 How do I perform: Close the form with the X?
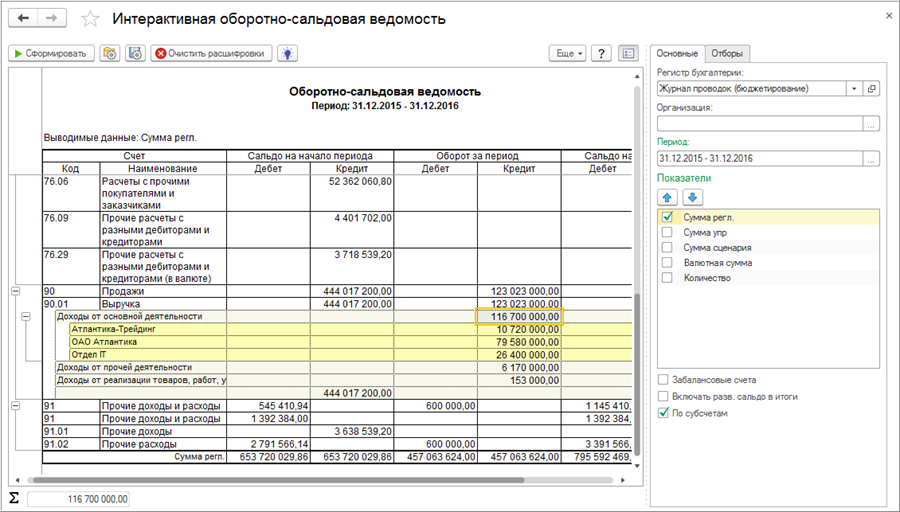coord(889,16)
